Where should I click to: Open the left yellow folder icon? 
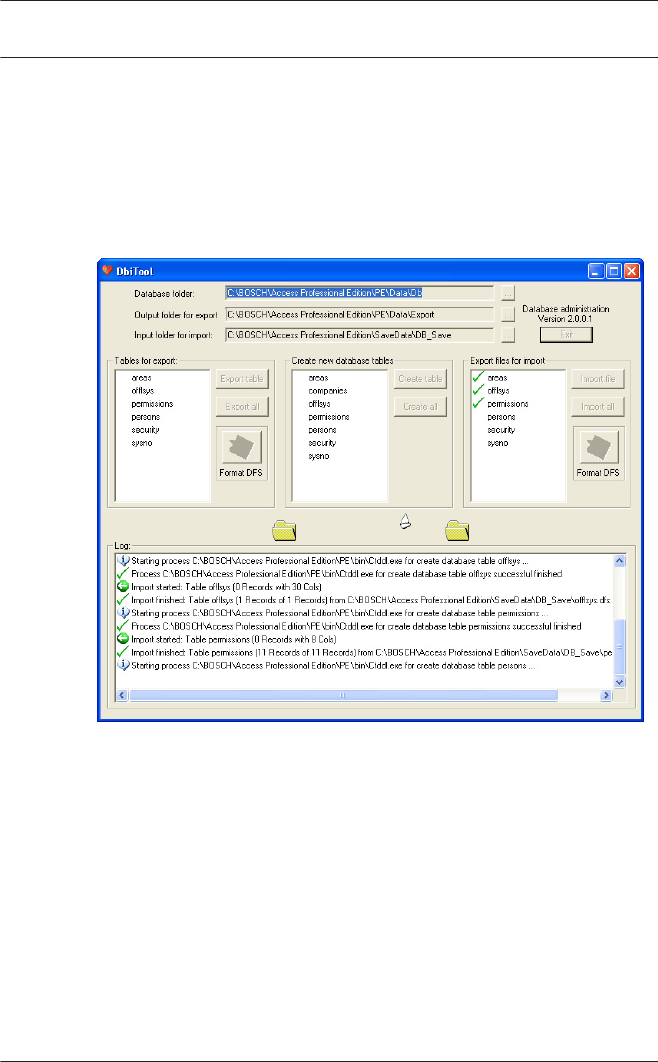pos(284,530)
